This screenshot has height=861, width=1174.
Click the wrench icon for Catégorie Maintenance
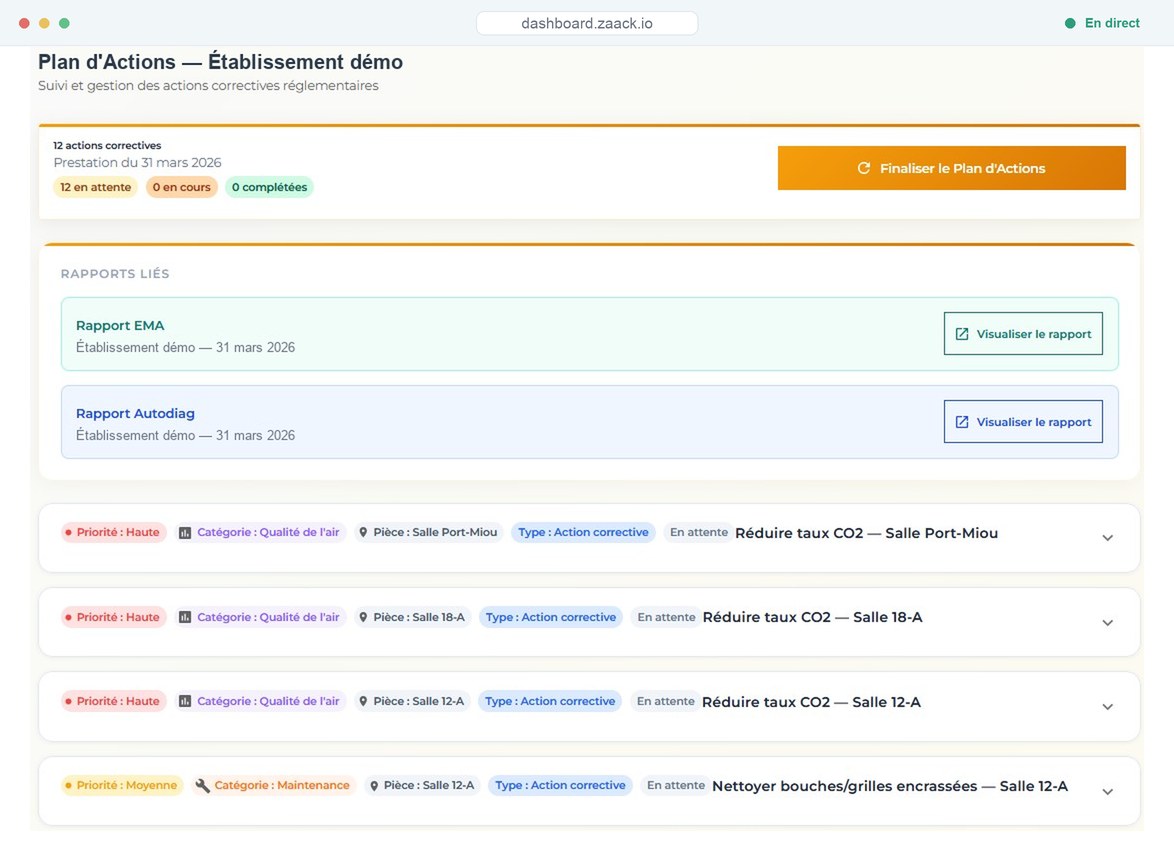click(202, 785)
